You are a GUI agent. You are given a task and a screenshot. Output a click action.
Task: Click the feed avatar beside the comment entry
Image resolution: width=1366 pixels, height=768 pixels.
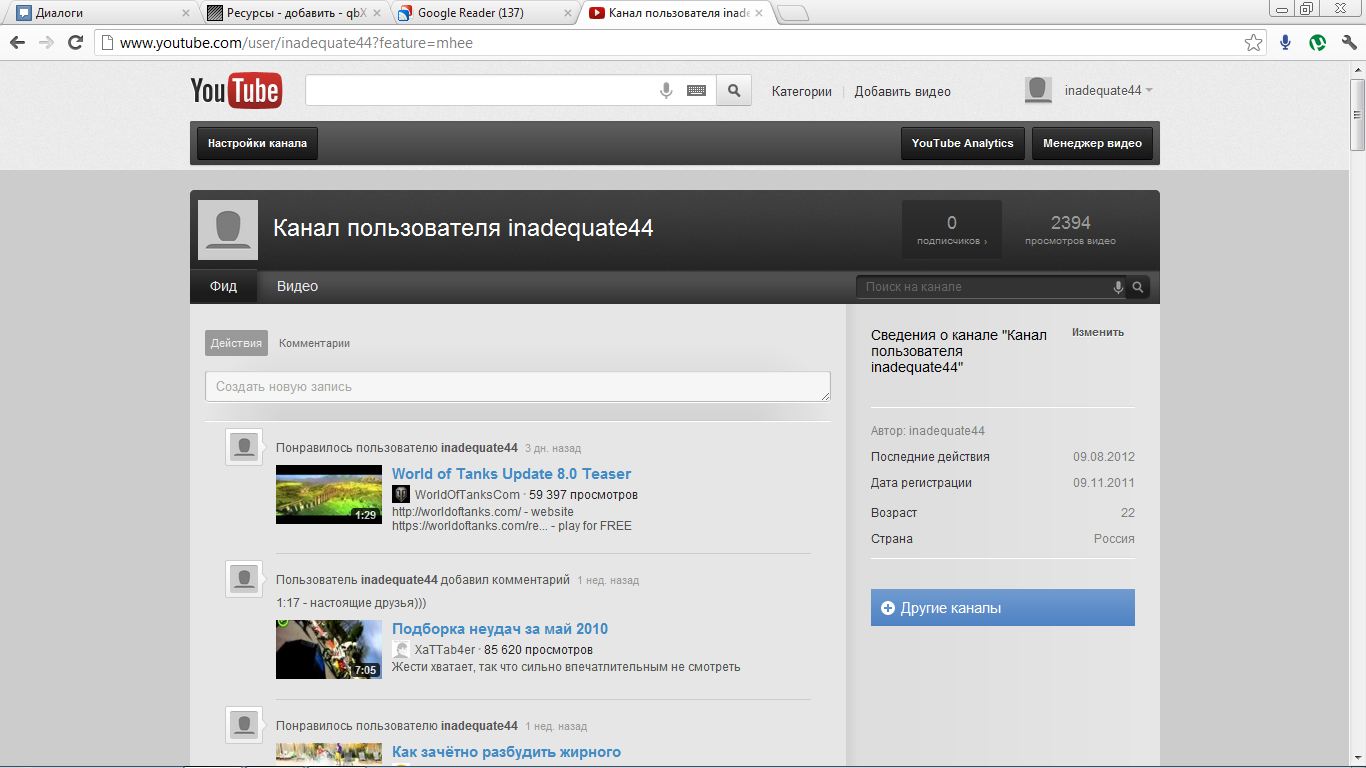(244, 579)
